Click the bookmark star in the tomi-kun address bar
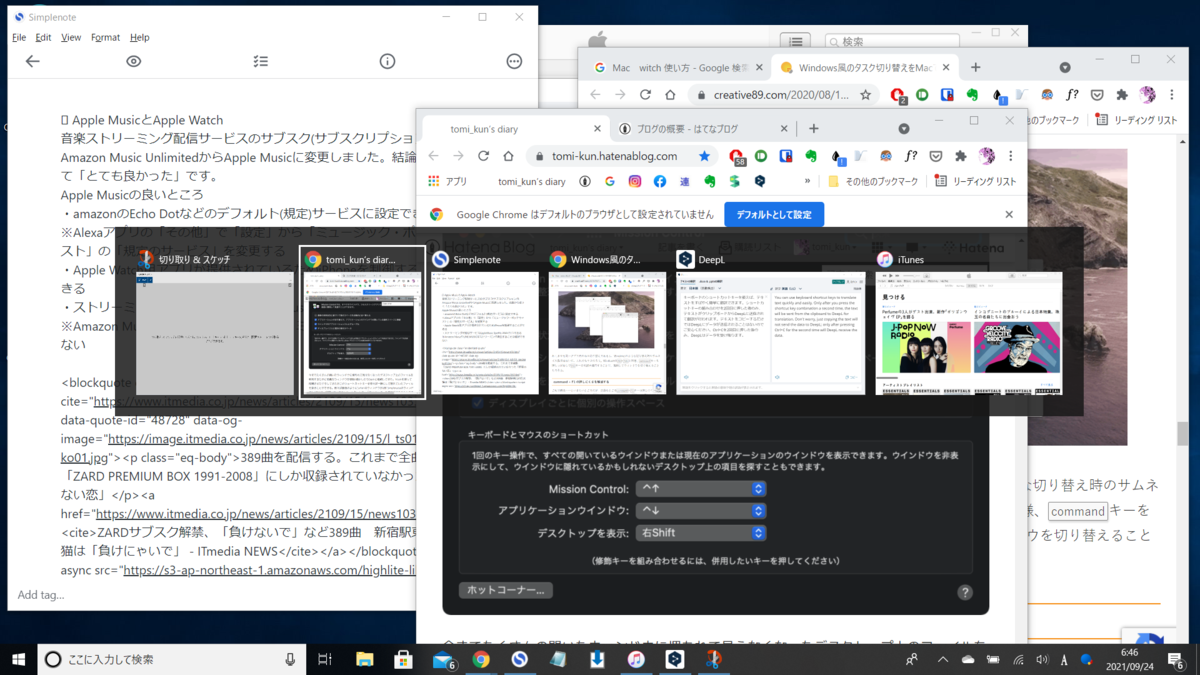 click(x=704, y=156)
